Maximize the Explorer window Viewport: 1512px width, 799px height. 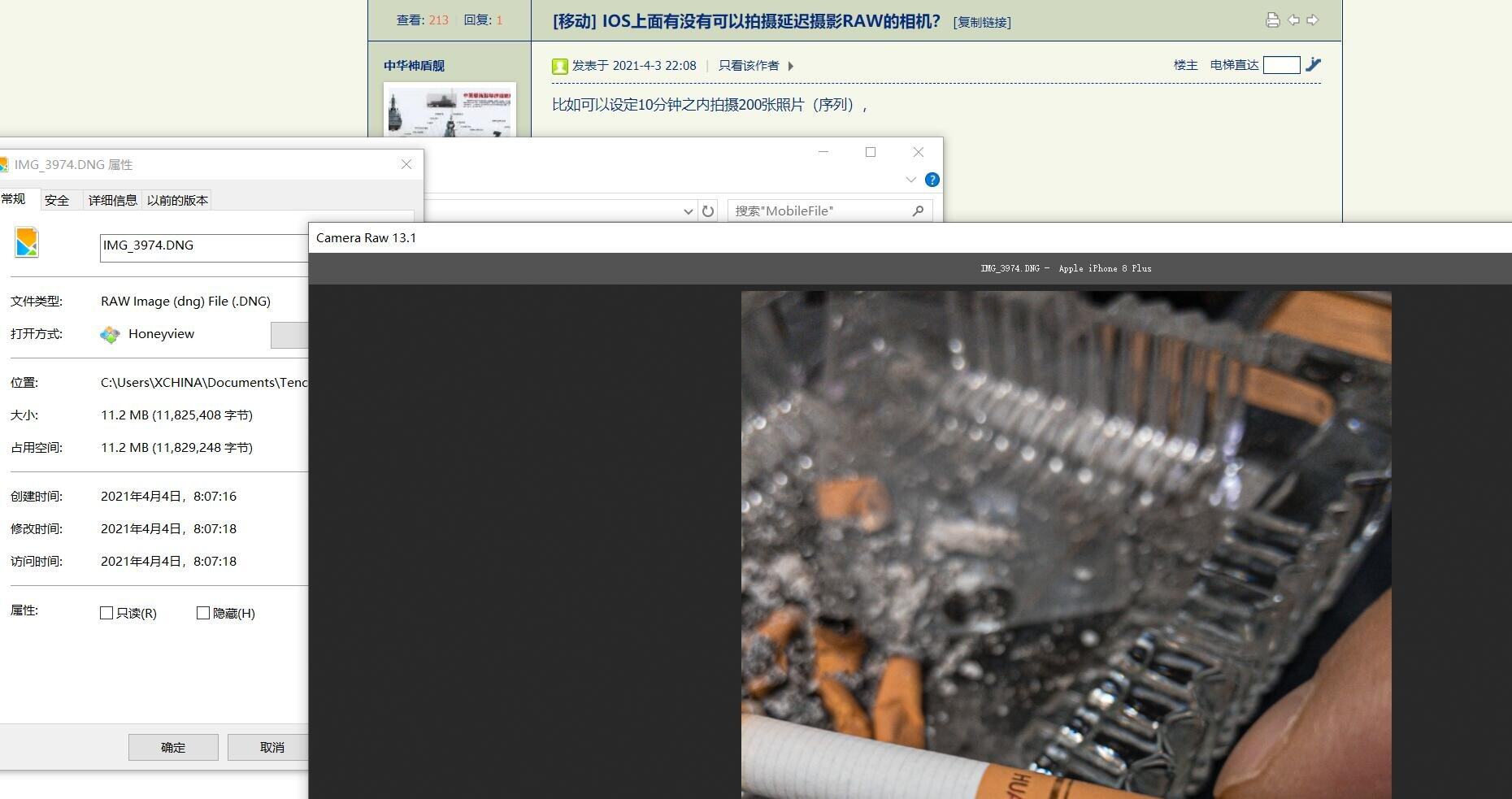coord(871,152)
